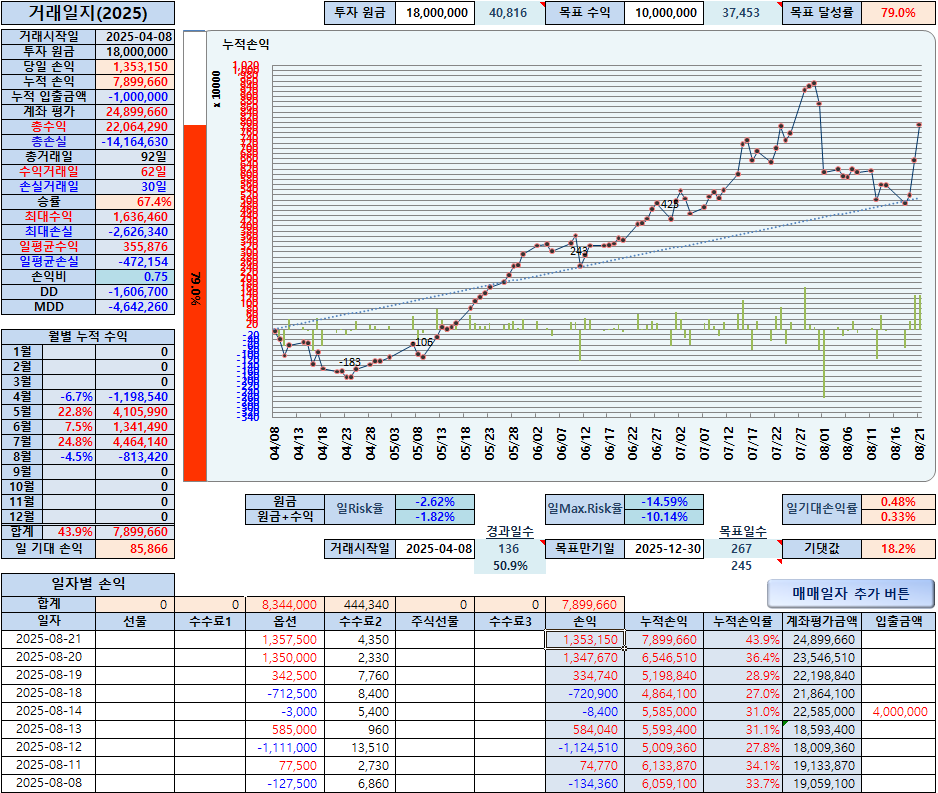Click the 최대손실 value -2,626,340

(x=135, y=231)
